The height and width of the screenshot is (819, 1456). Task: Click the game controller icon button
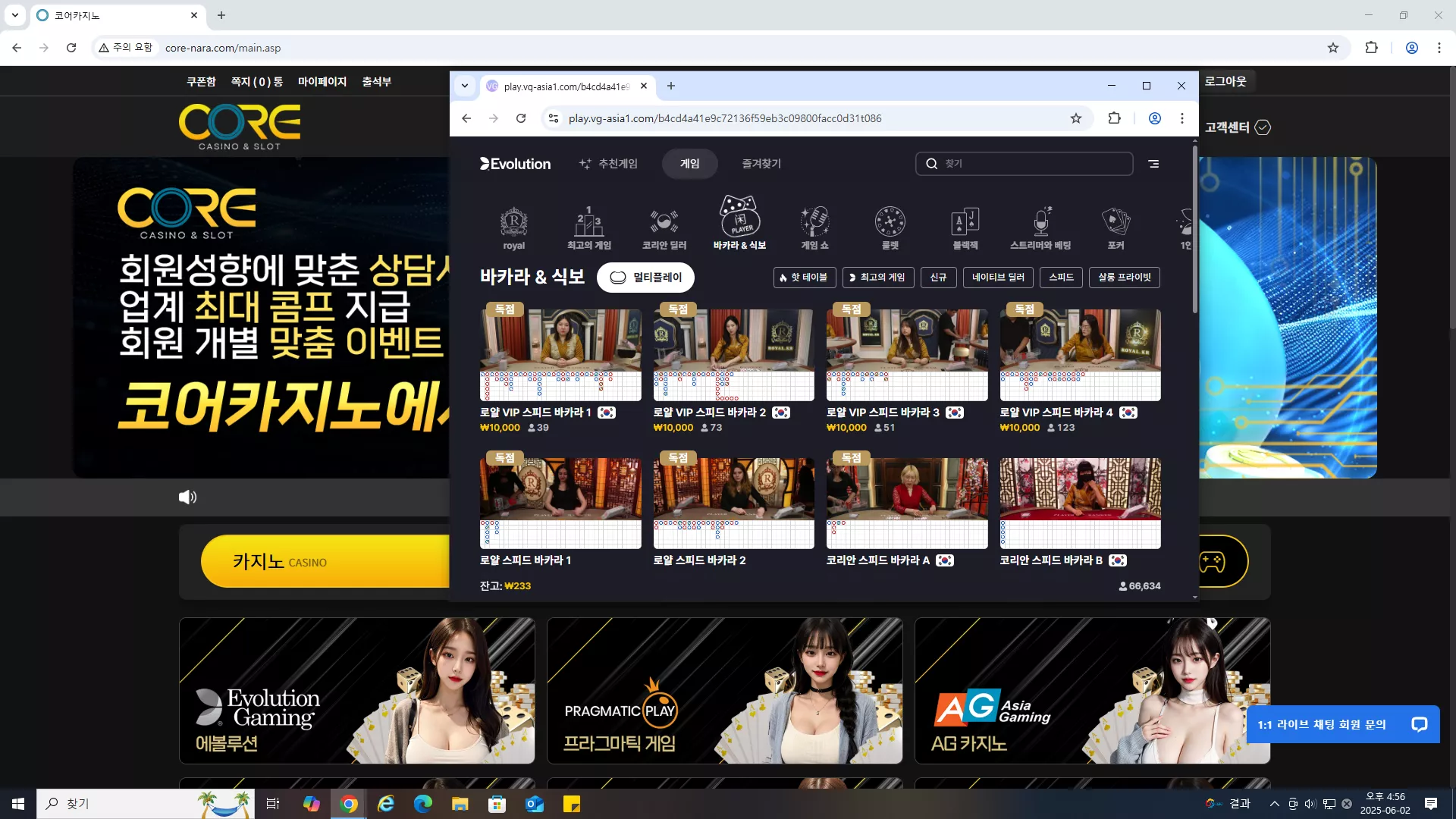click(1212, 562)
